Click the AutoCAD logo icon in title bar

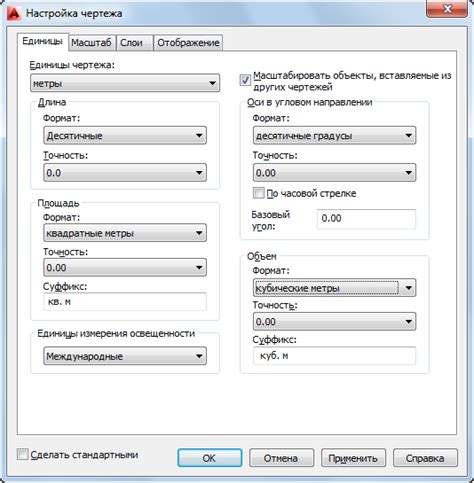tap(14, 14)
